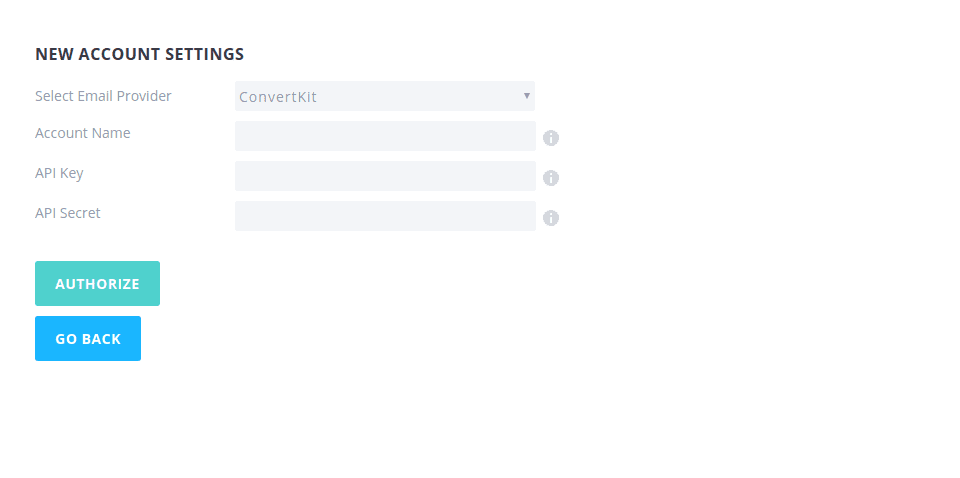
Task: Show help tooltip for the API Secret field
Action: pos(551,218)
